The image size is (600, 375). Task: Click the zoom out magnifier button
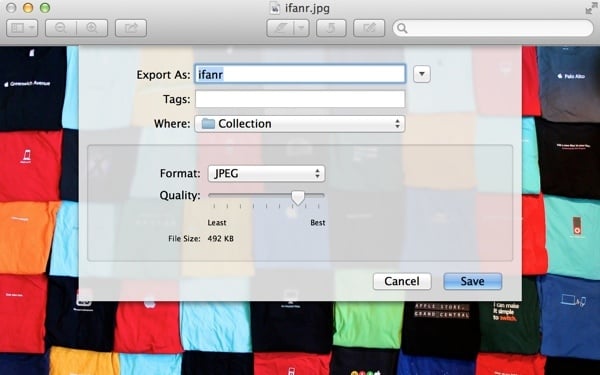[x=61, y=28]
